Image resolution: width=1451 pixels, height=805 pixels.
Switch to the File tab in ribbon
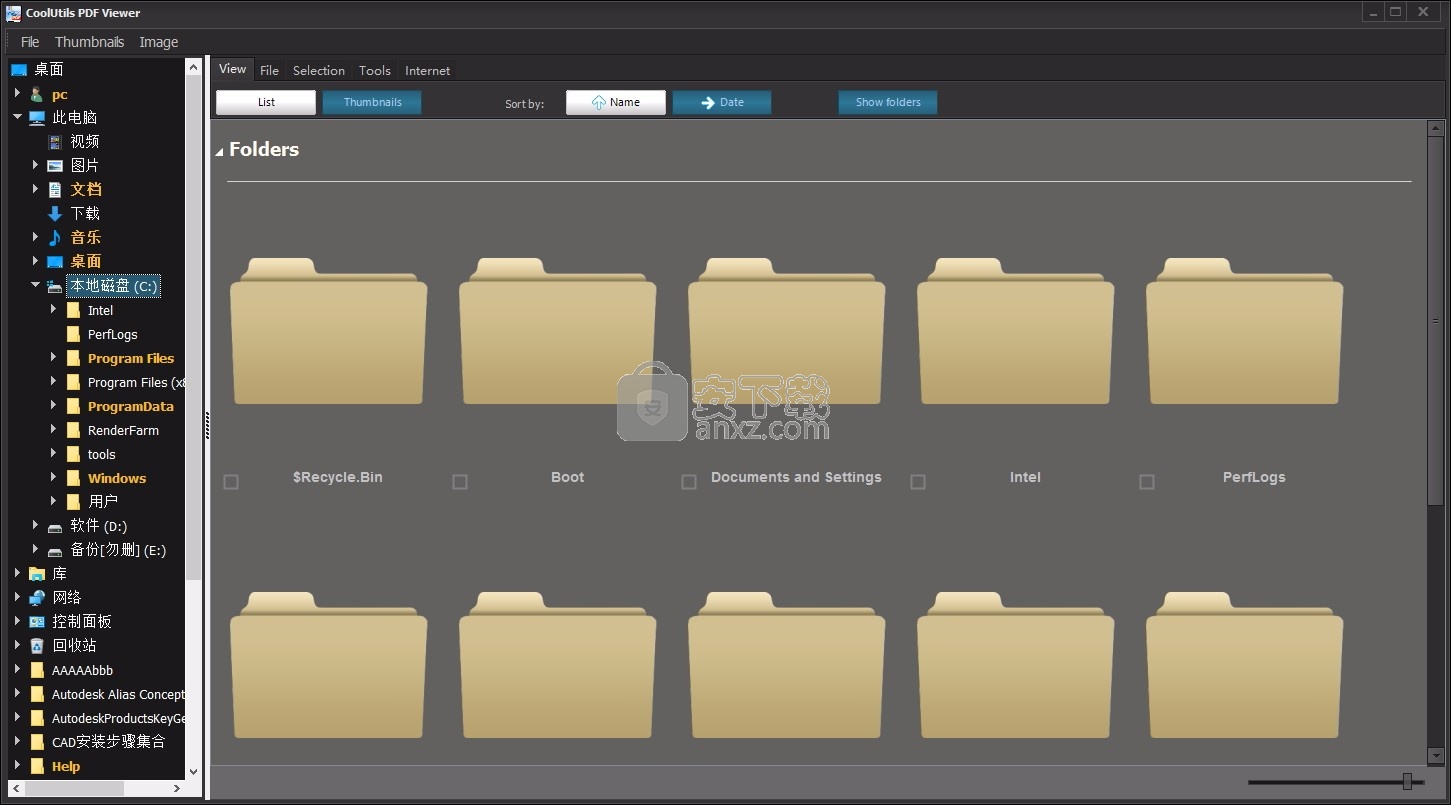tap(269, 70)
